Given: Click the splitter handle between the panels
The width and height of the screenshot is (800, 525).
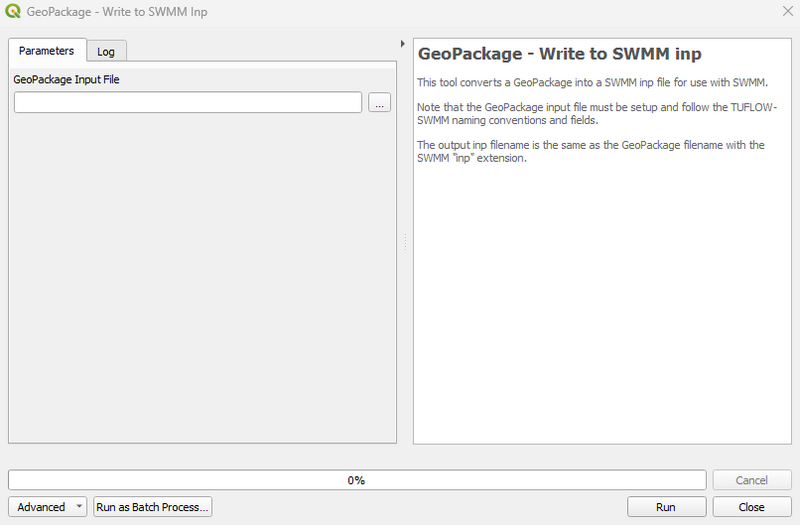Looking at the screenshot, I should click(x=405, y=242).
